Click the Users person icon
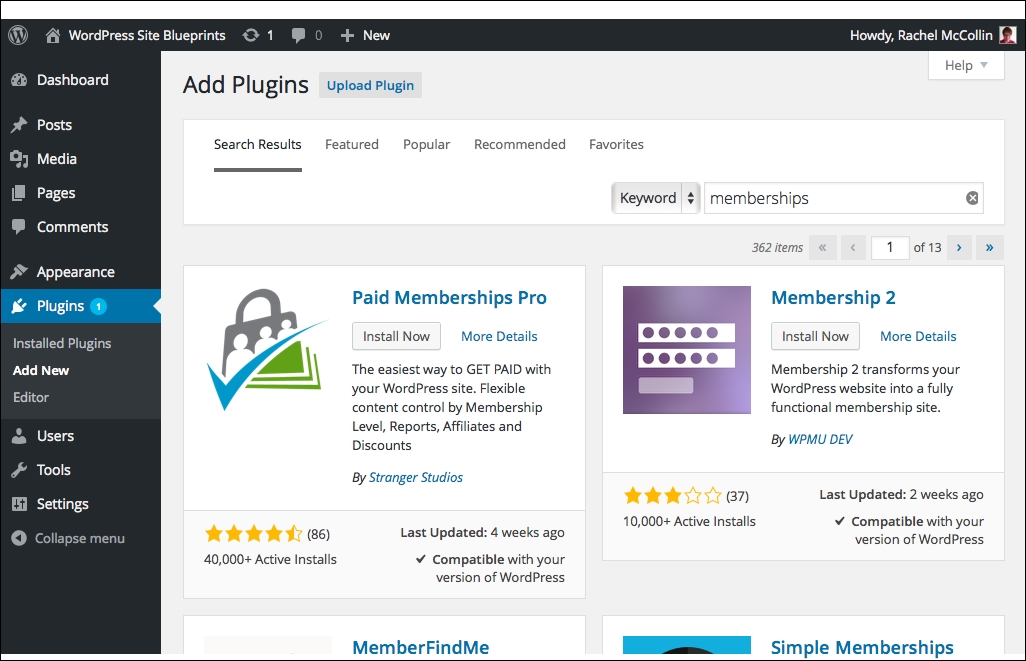Viewport: 1026px width, 661px height. coord(19,436)
